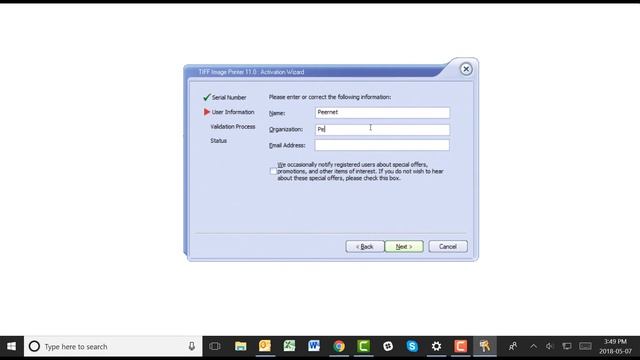Click the Cancel button

[x=448, y=247]
